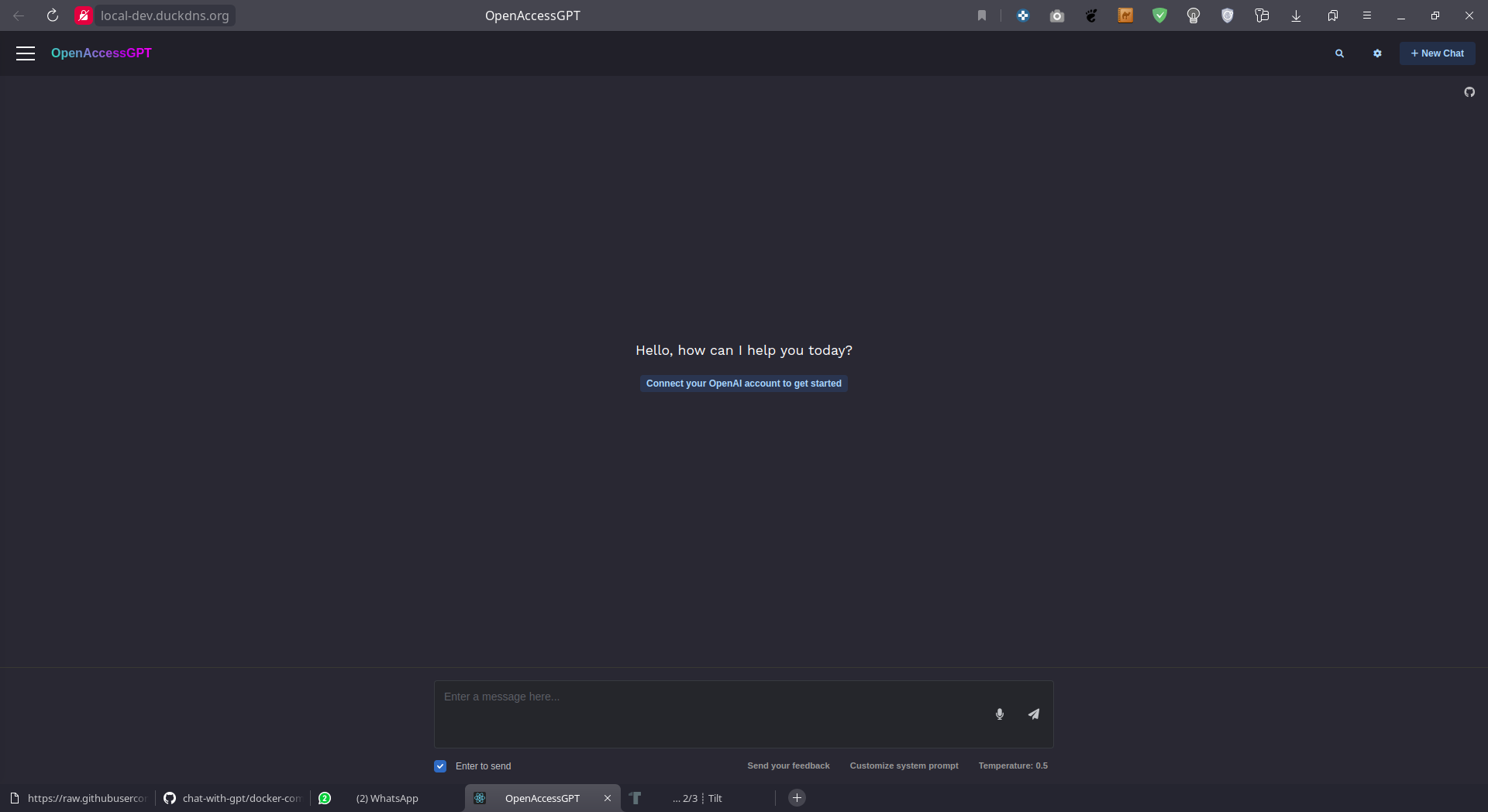This screenshot has height=812, width=1488.
Task: Open the browser sidebar panel icon
Action: 1262,15
